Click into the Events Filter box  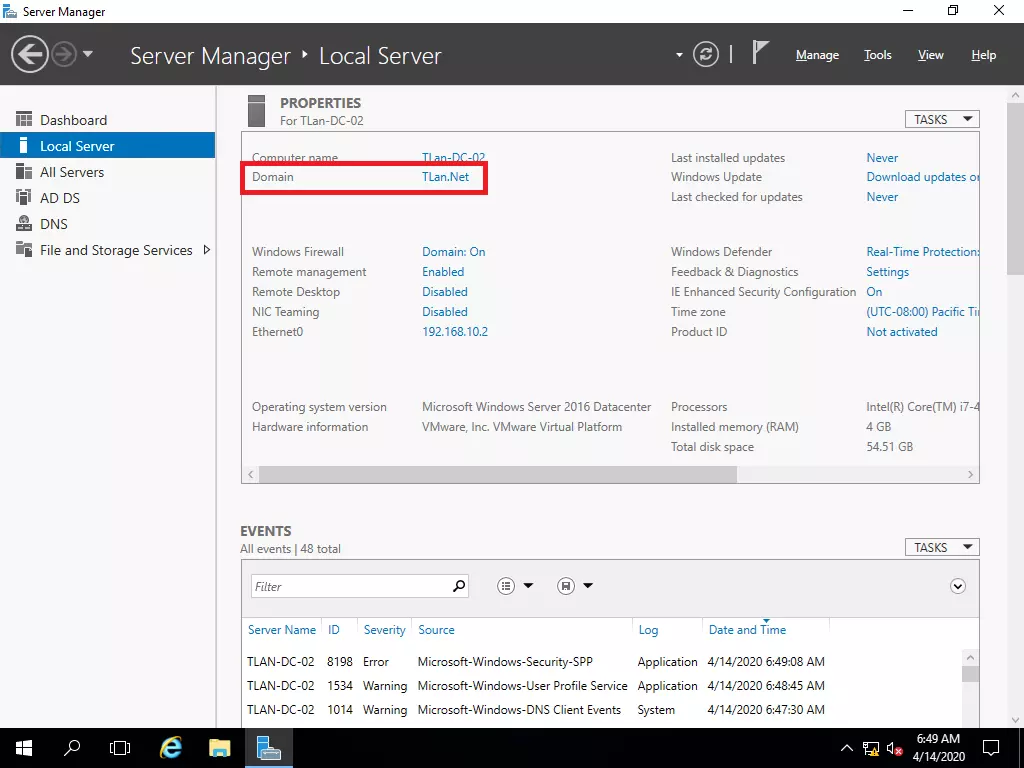tap(351, 586)
